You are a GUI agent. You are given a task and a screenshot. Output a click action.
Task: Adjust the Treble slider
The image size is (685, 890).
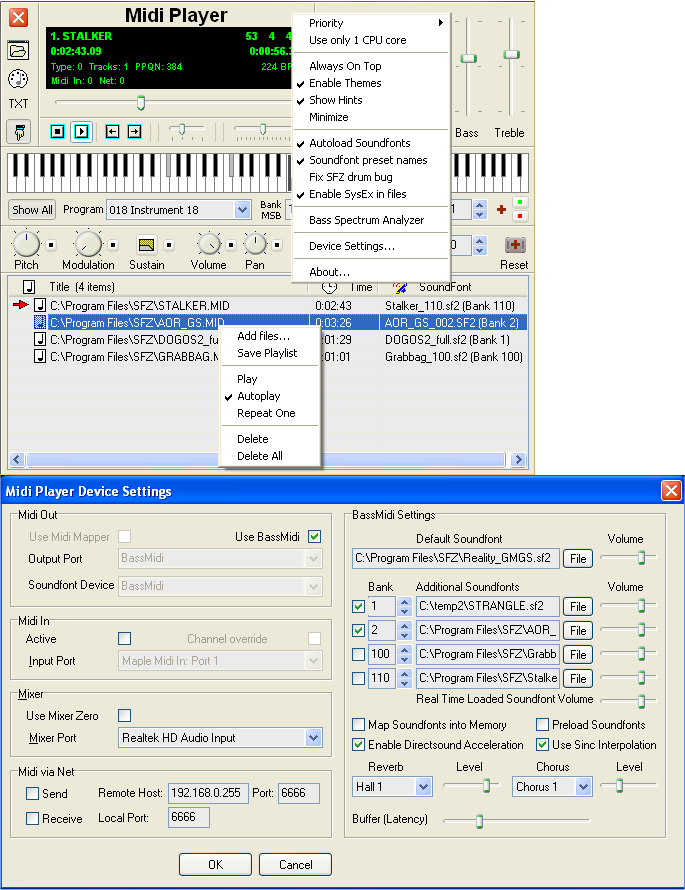pyautogui.click(x=511, y=54)
